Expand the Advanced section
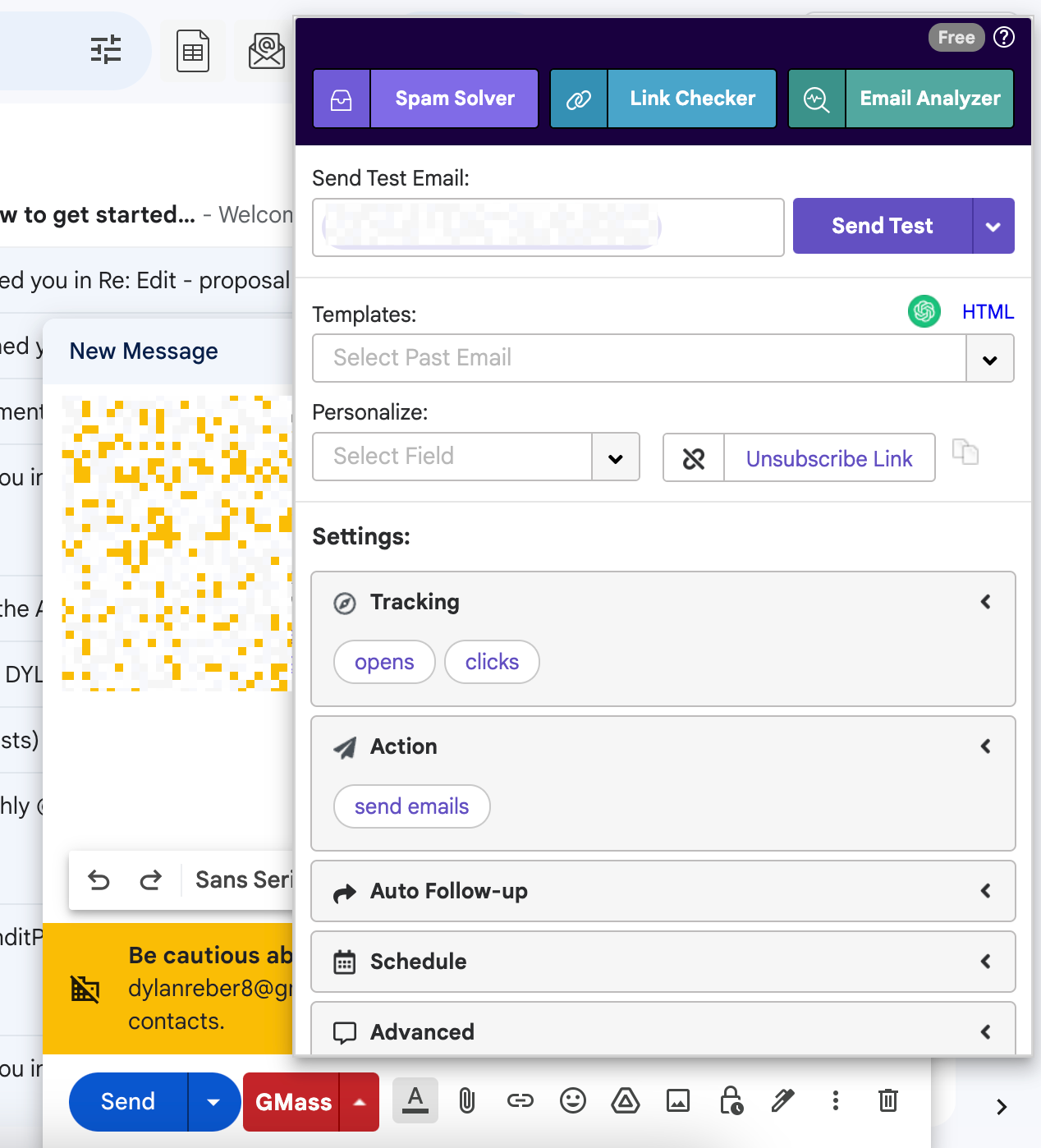1041x1148 pixels. pyautogui.click(x=663, y=1030)
